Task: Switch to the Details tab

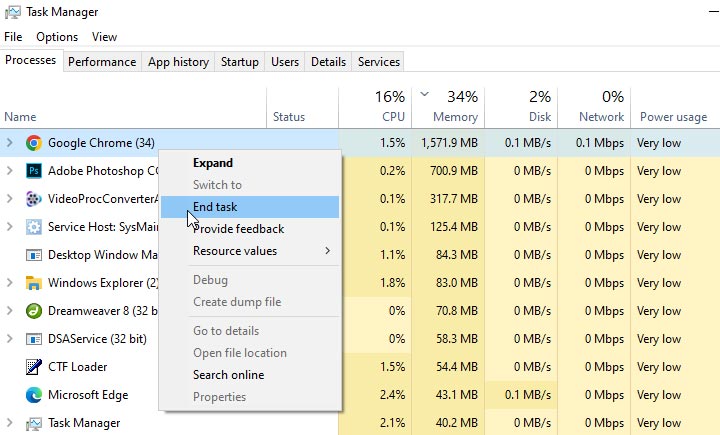Action: tap(328, 62)
